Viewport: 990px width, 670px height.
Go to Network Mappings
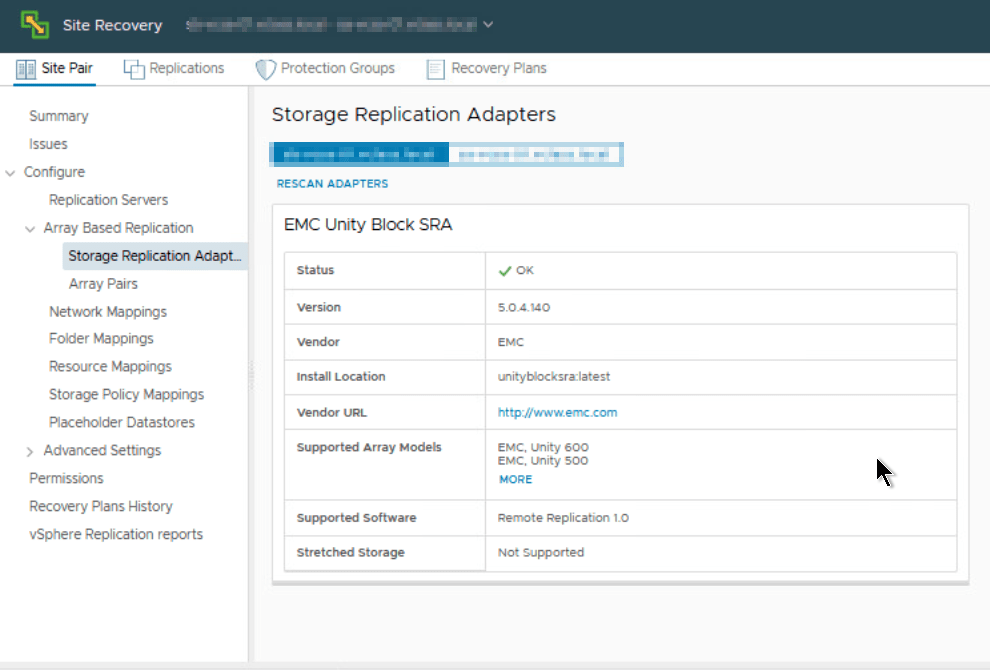tap(108, 312)
